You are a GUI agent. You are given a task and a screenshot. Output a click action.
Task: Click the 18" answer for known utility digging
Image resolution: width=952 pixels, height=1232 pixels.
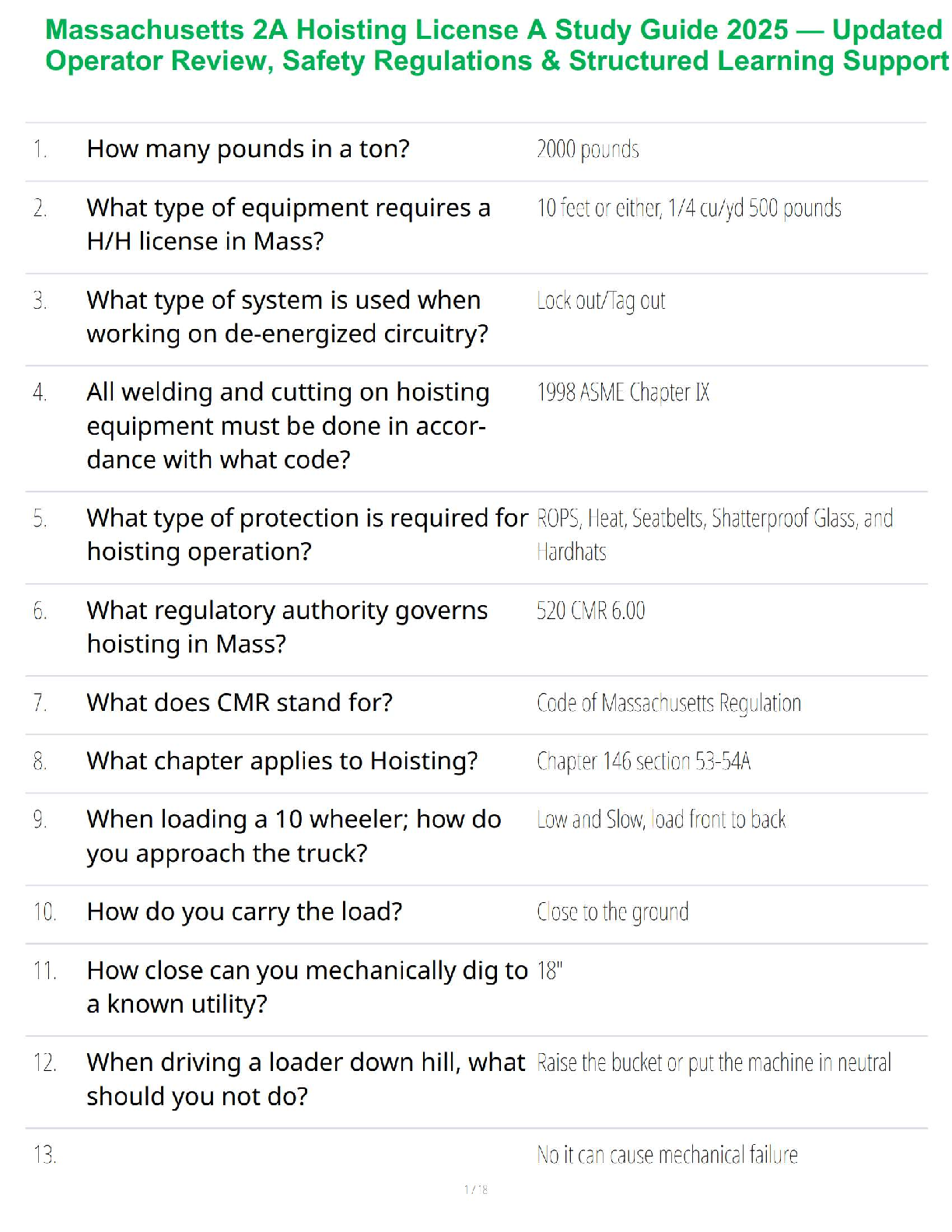click(x=549, y=971)
